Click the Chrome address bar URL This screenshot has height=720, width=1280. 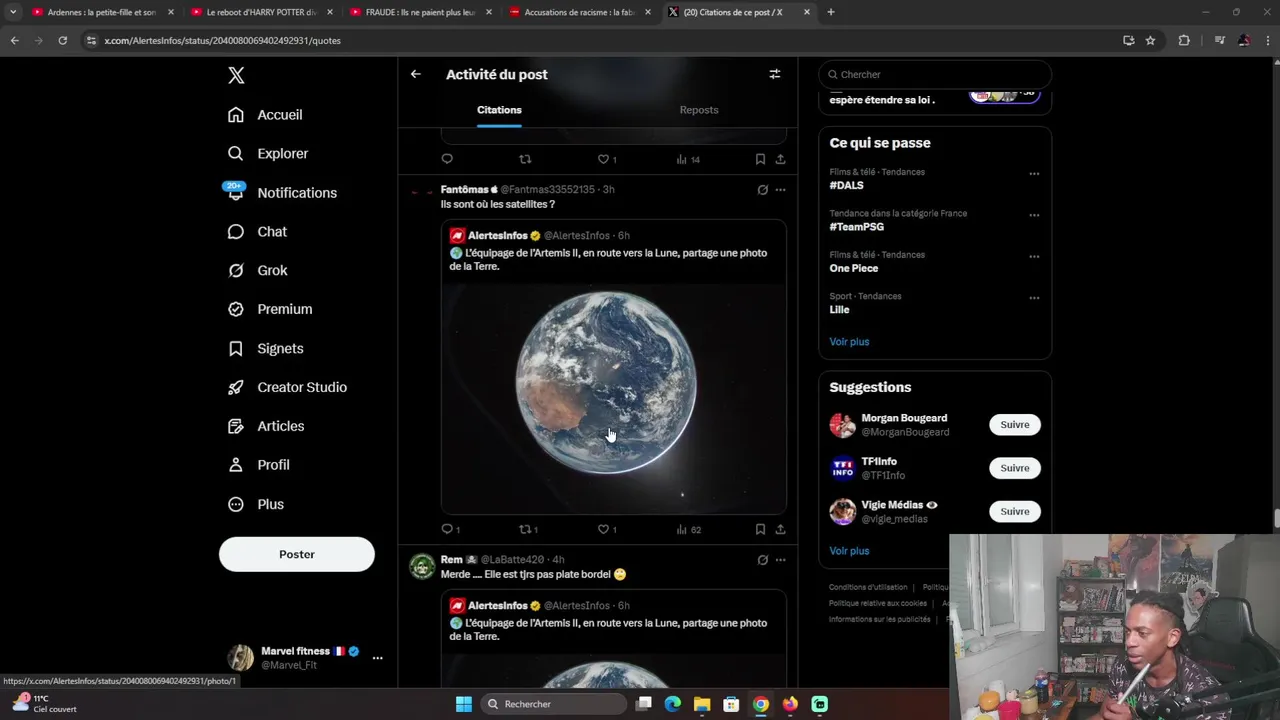(222, 40)
